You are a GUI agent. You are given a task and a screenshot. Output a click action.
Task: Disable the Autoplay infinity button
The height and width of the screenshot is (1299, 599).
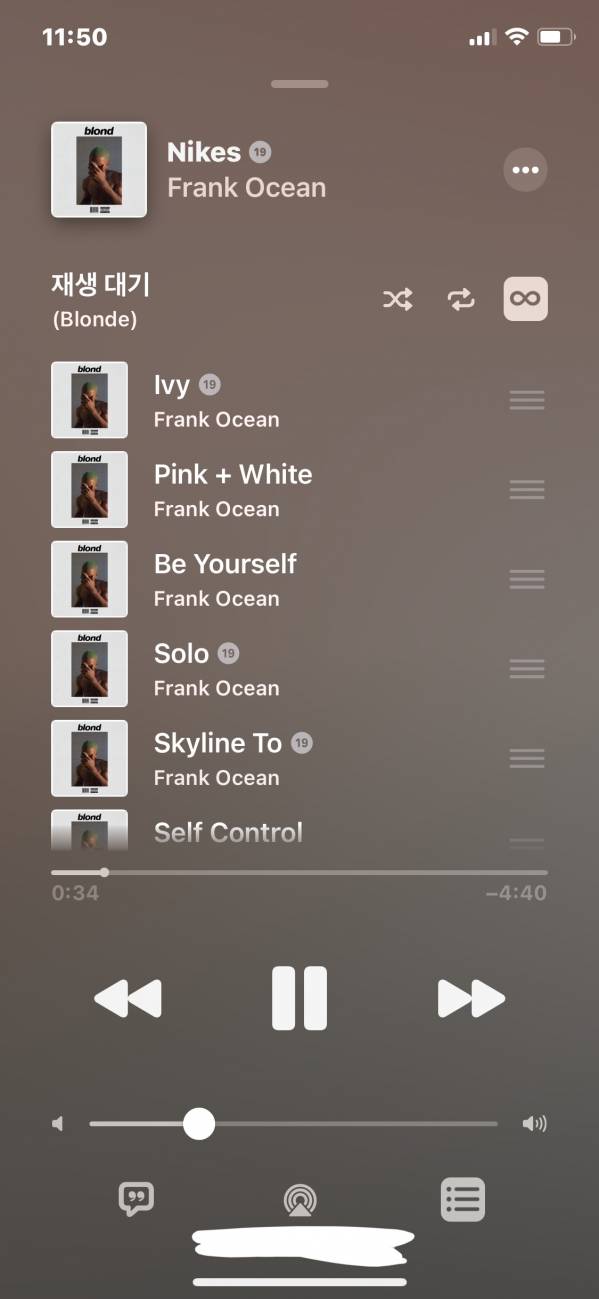pos(525,298)
